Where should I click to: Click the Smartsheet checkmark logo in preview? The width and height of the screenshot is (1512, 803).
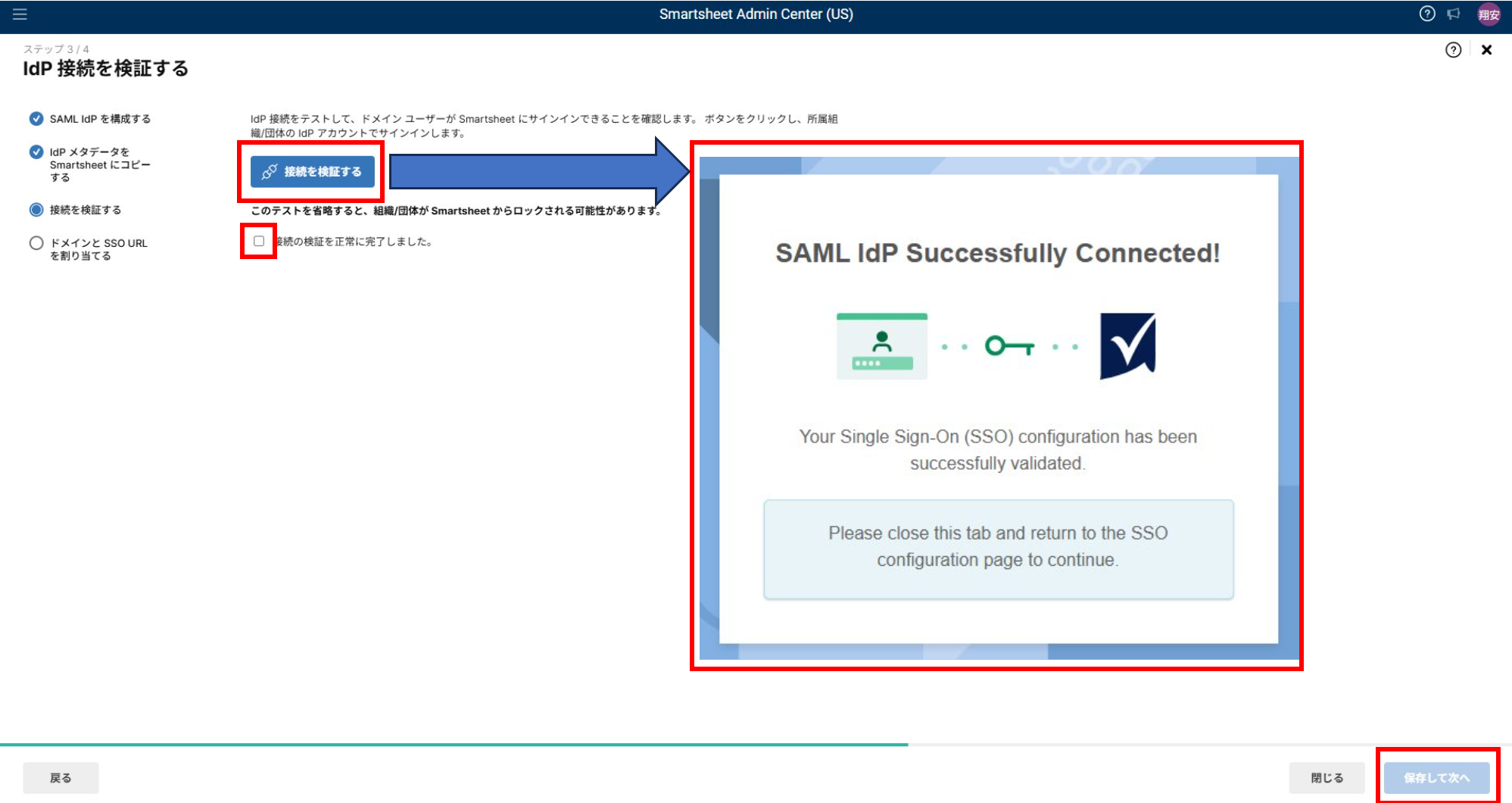(1127, 345)
